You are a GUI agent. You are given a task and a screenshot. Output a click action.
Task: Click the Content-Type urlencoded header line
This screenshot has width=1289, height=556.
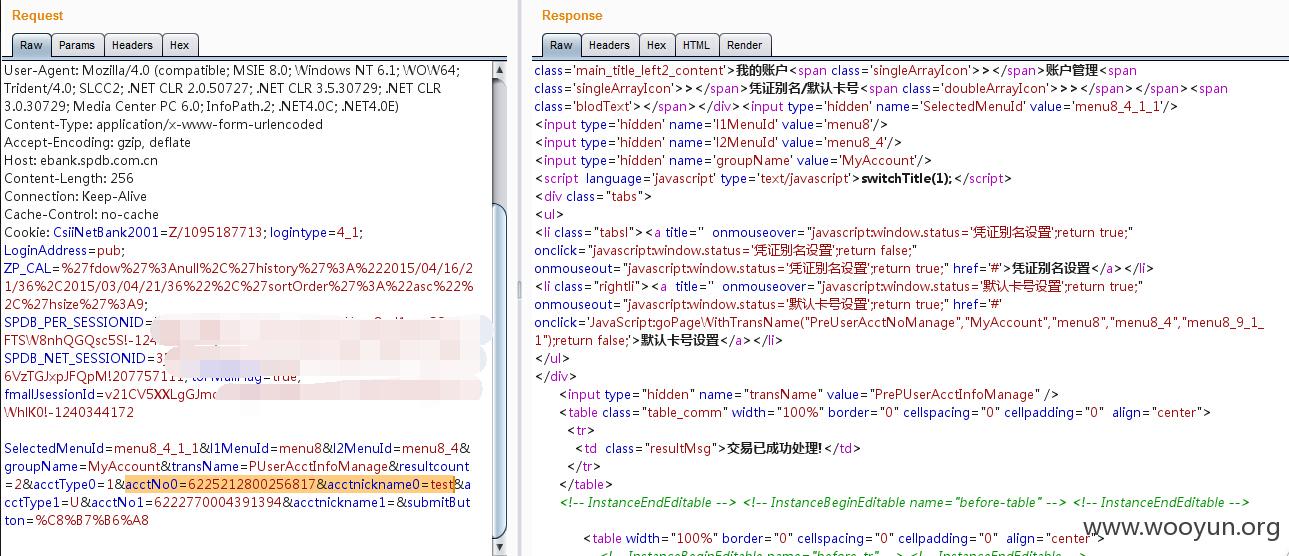[163, 124]
